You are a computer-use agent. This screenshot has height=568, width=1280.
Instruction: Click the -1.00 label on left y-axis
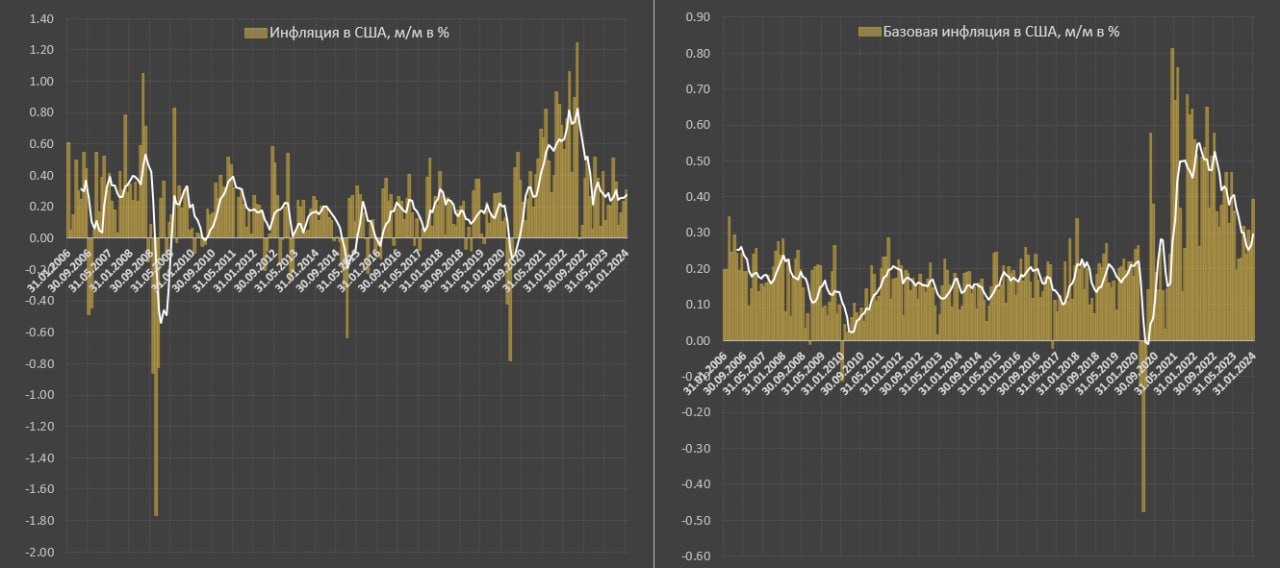coord(39,396)
